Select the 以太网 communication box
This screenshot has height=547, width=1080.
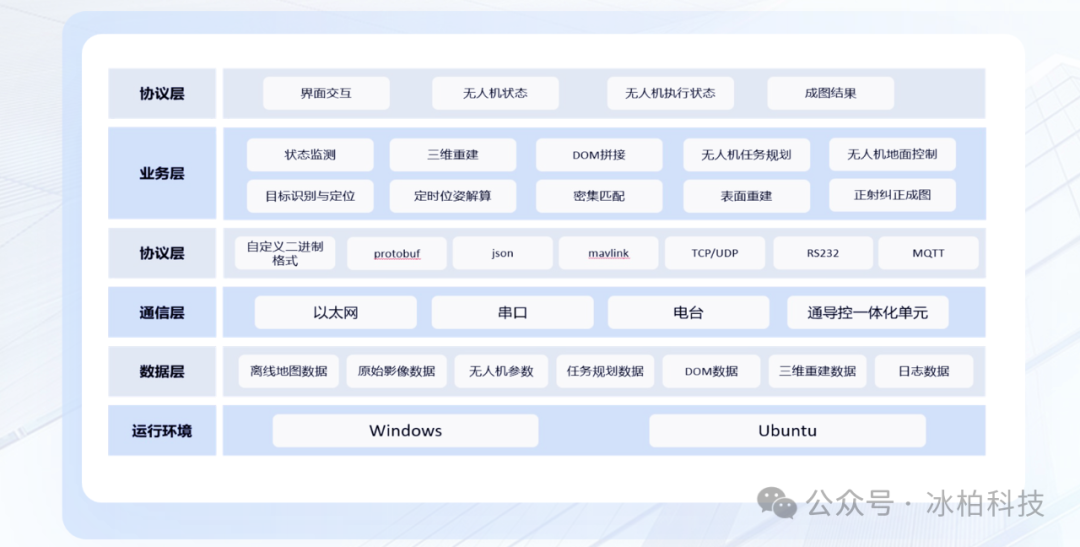tap(335, 312)
